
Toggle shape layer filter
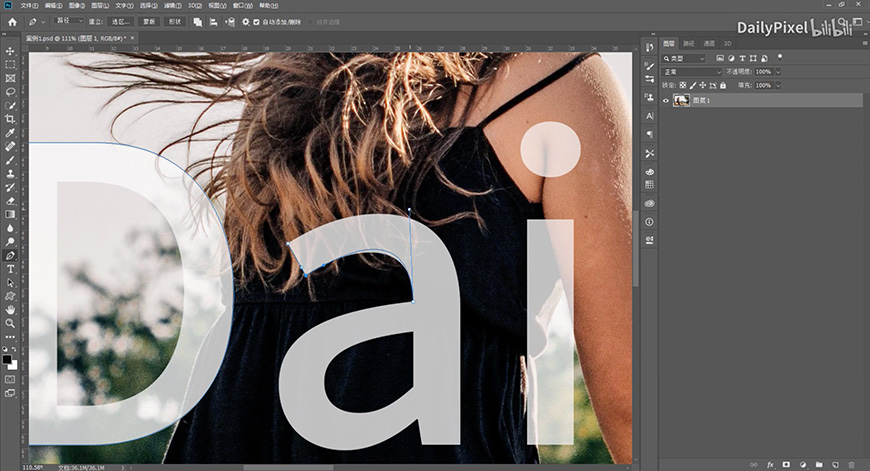753,58
